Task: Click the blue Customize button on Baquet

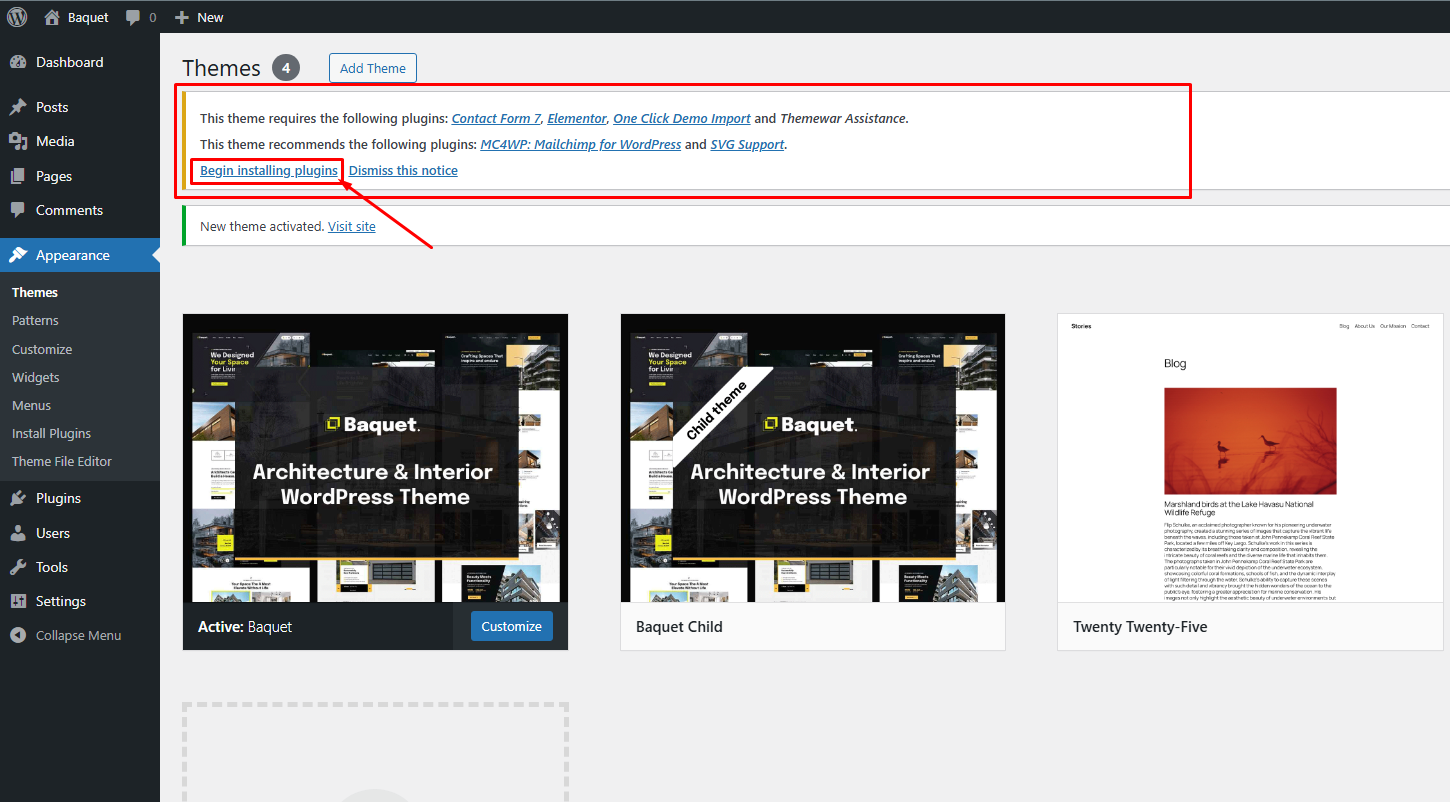Action: (x=511, y=626)
